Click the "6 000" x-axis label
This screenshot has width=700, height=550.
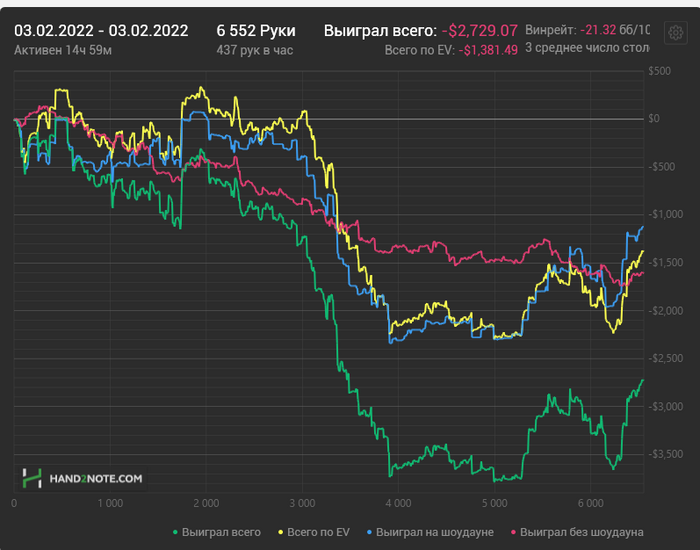pyautogui.click(x=591, y=503)
